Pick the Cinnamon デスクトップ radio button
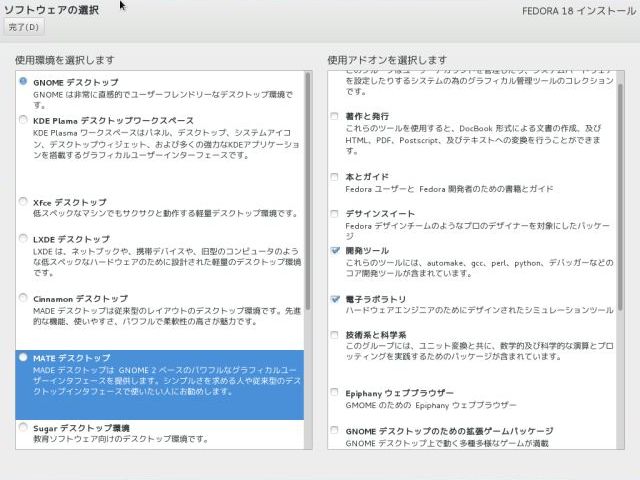Screen dimensions: 640x480 (x=23, y=298)
